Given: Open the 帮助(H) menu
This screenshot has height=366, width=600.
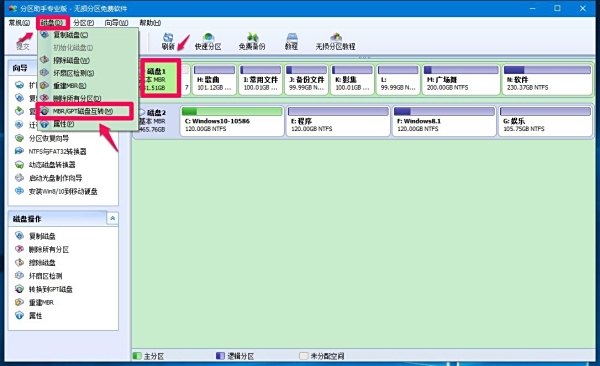Looking at the screenshot, I should (x=150, y=23).
